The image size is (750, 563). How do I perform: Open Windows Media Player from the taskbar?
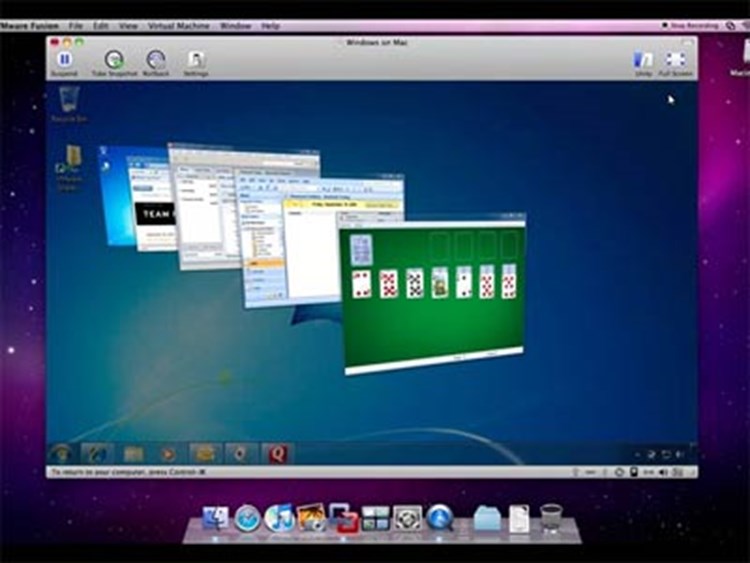[x=168, y=453]
